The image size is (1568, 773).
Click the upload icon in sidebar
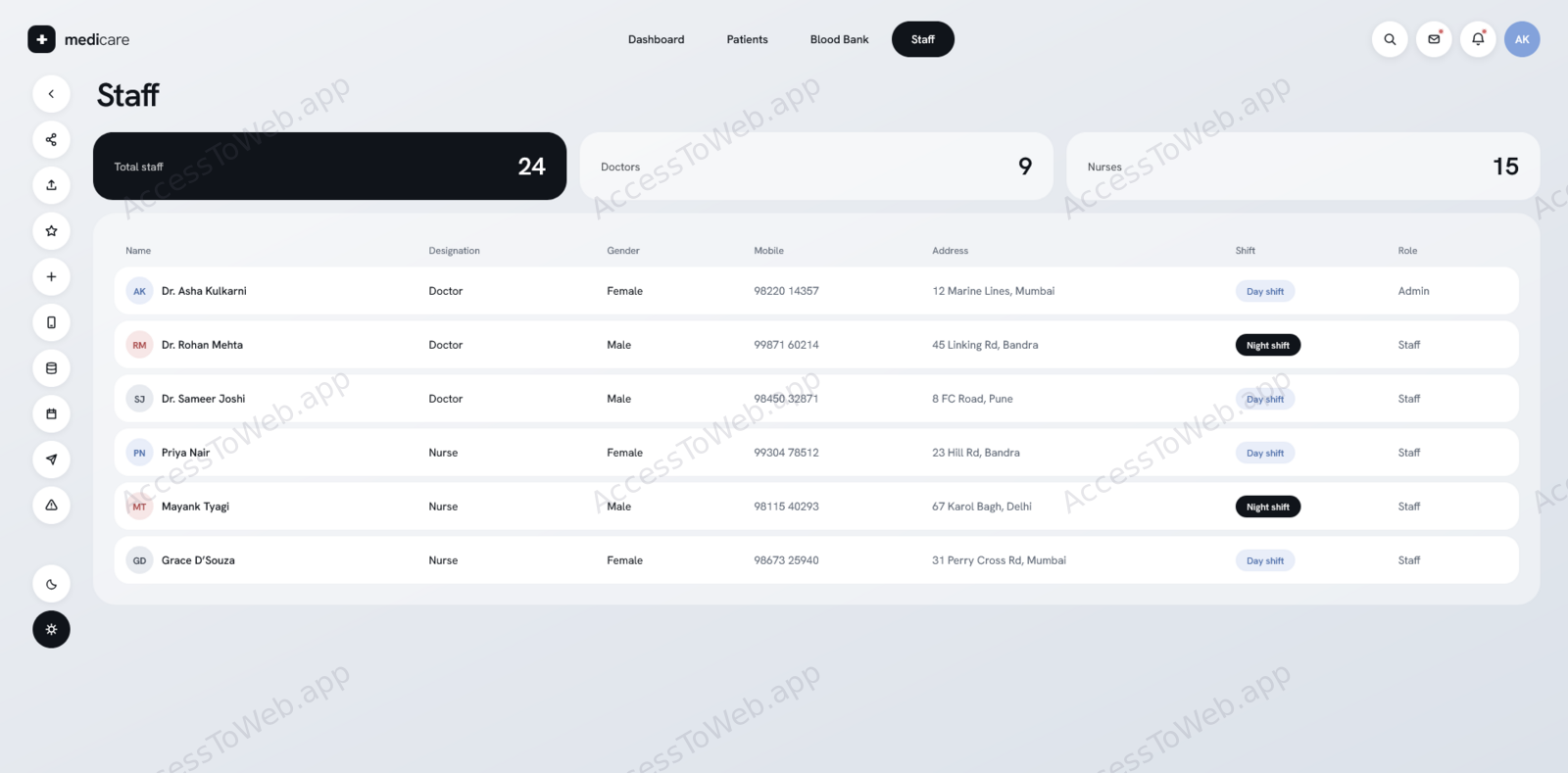pyautogui.click(x=51, y=185)
